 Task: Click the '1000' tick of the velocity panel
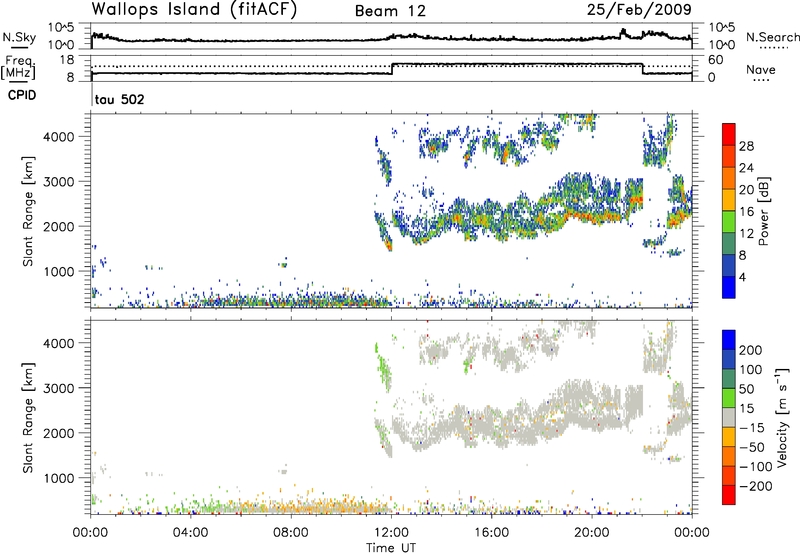tap(58, 478)
